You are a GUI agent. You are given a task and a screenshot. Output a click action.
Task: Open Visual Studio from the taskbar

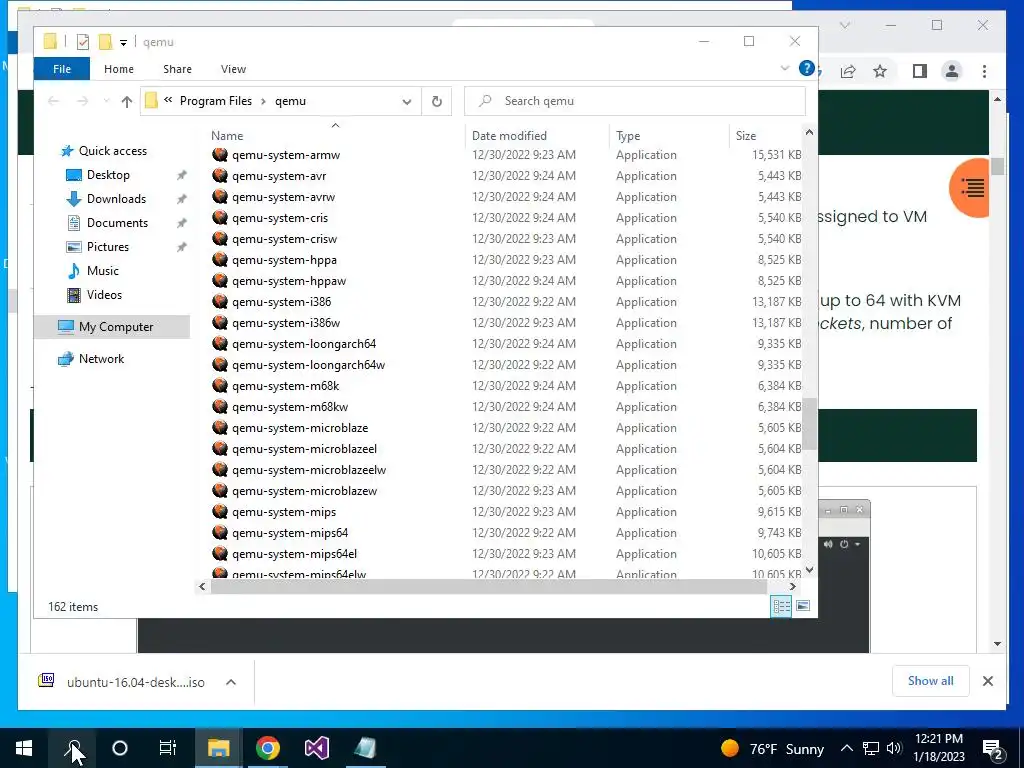coord(317,748)
